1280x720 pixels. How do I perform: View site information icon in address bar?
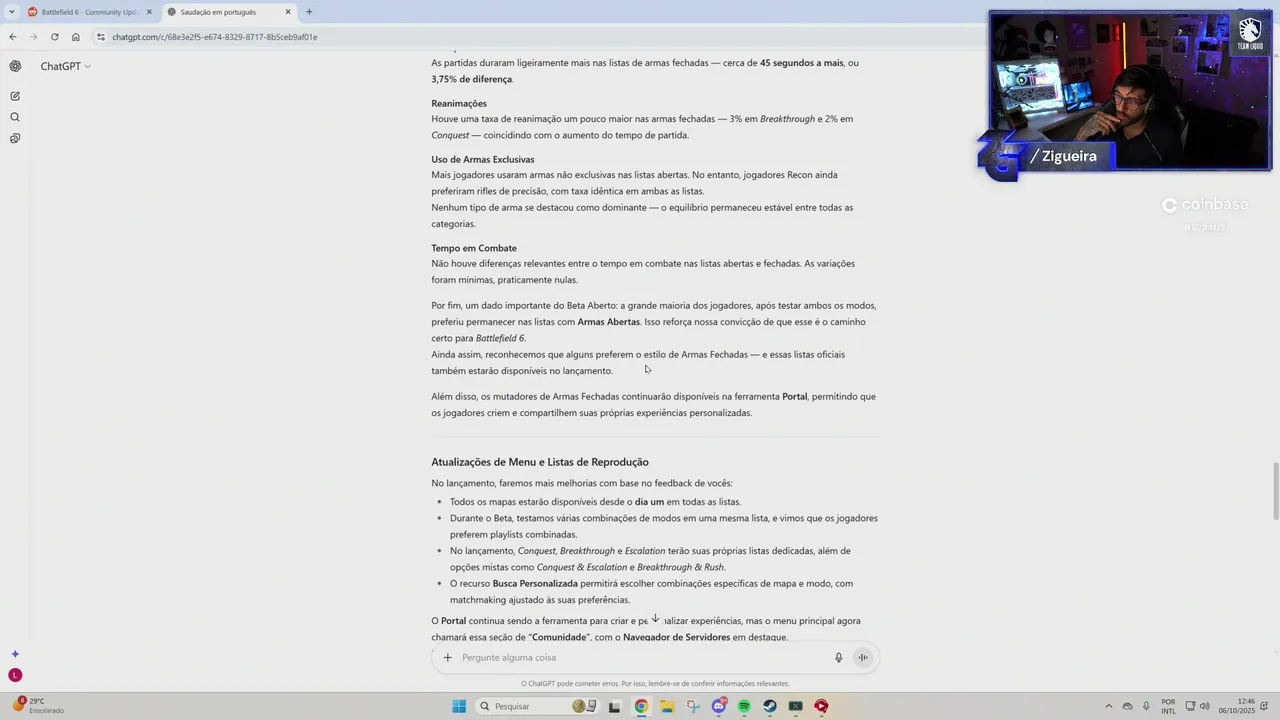click(x=101, y=37)
